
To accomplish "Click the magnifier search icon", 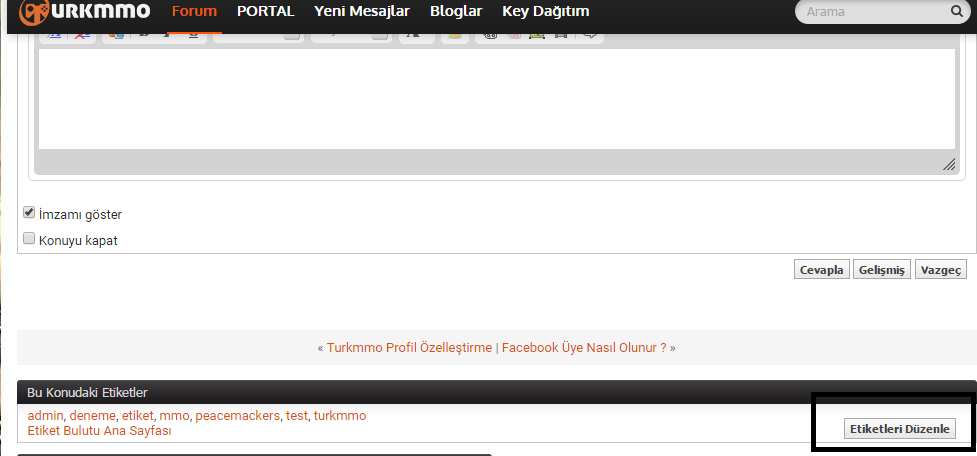I will click(x=956, y=11).
